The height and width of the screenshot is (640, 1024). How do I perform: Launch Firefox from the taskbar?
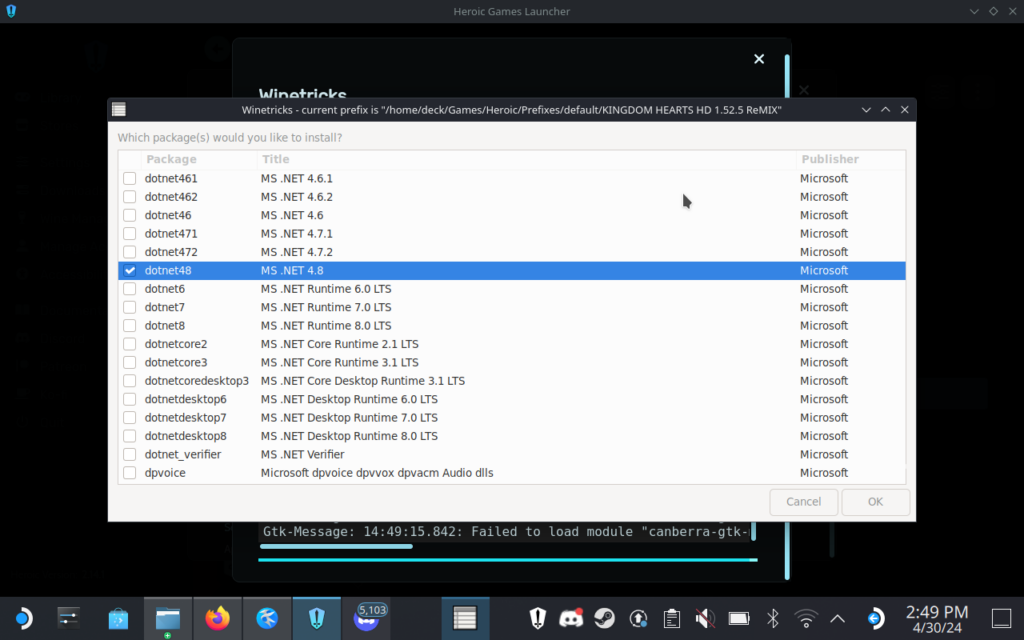coord(217,618)
